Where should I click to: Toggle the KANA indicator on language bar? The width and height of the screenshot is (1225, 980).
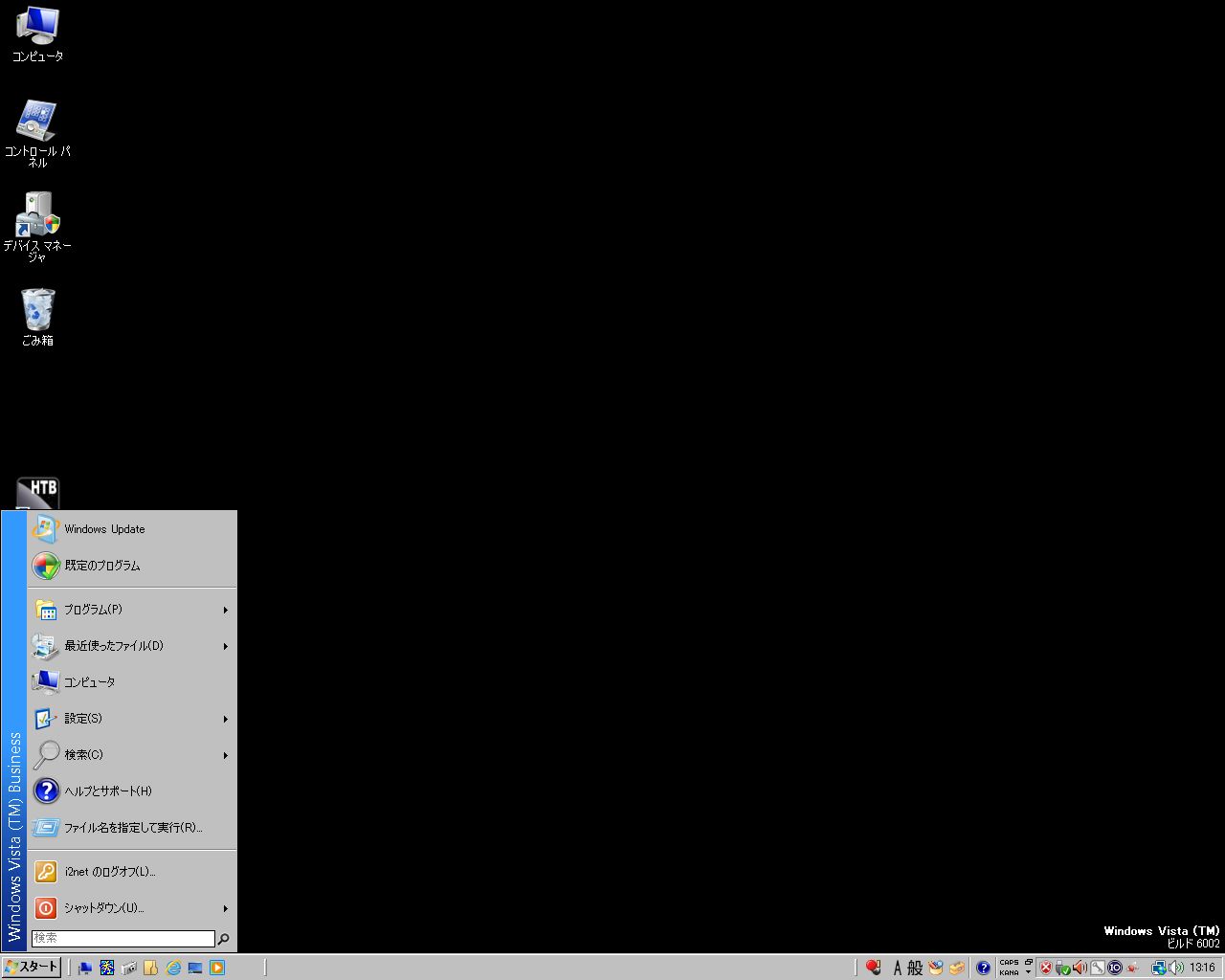pos(1010,972)
